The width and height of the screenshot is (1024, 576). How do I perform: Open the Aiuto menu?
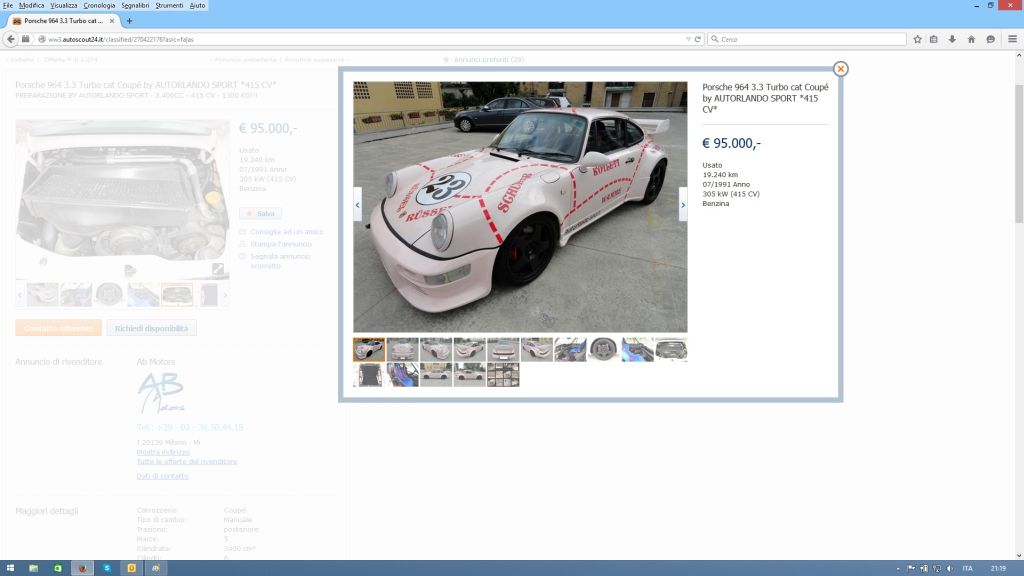point(197,5)
